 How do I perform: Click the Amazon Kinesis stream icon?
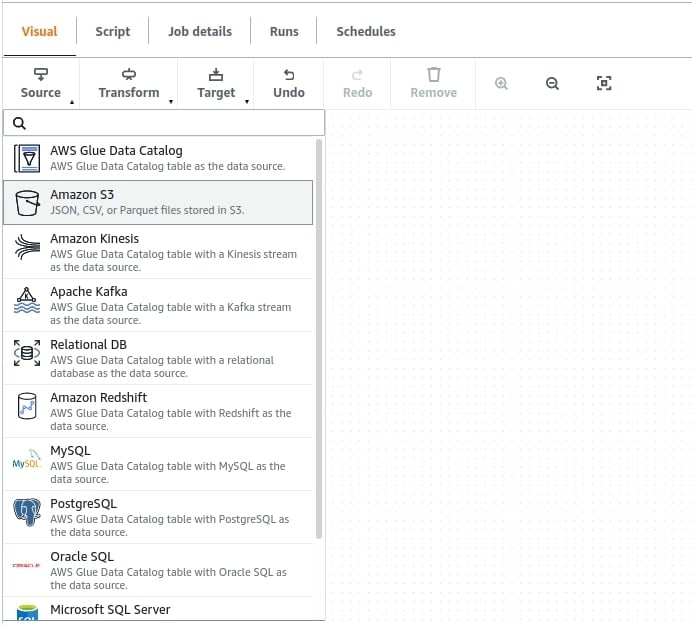tap(27, 246)
